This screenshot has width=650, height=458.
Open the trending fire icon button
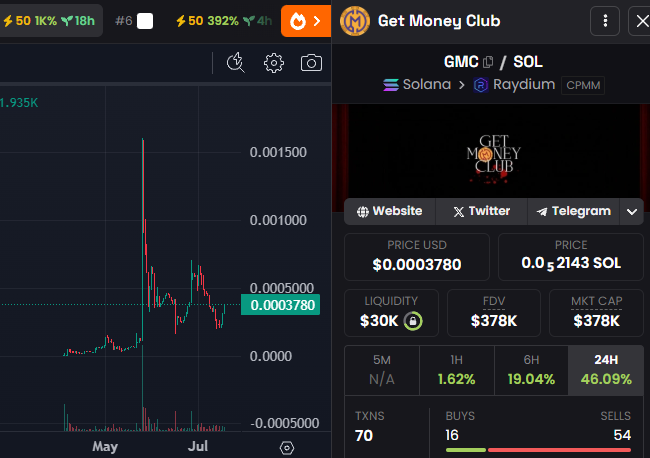click(x=306, y=21)
